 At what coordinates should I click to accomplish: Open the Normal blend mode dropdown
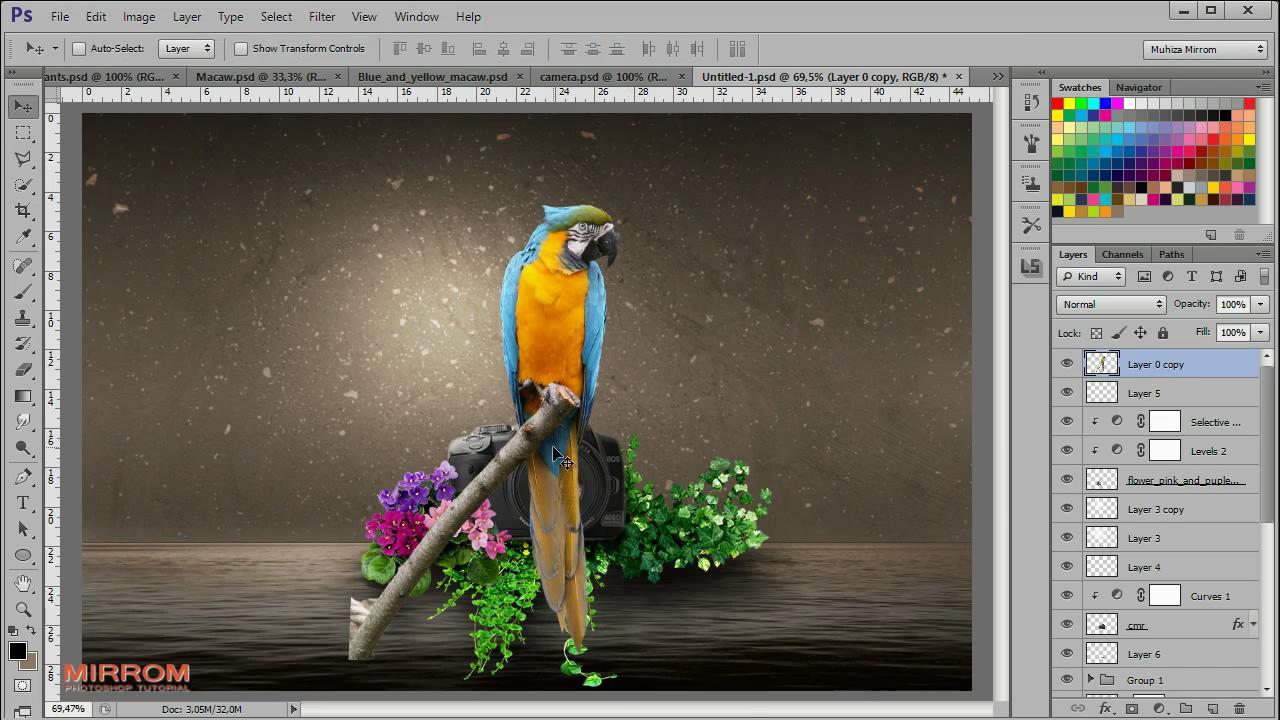pos(1111,304)
